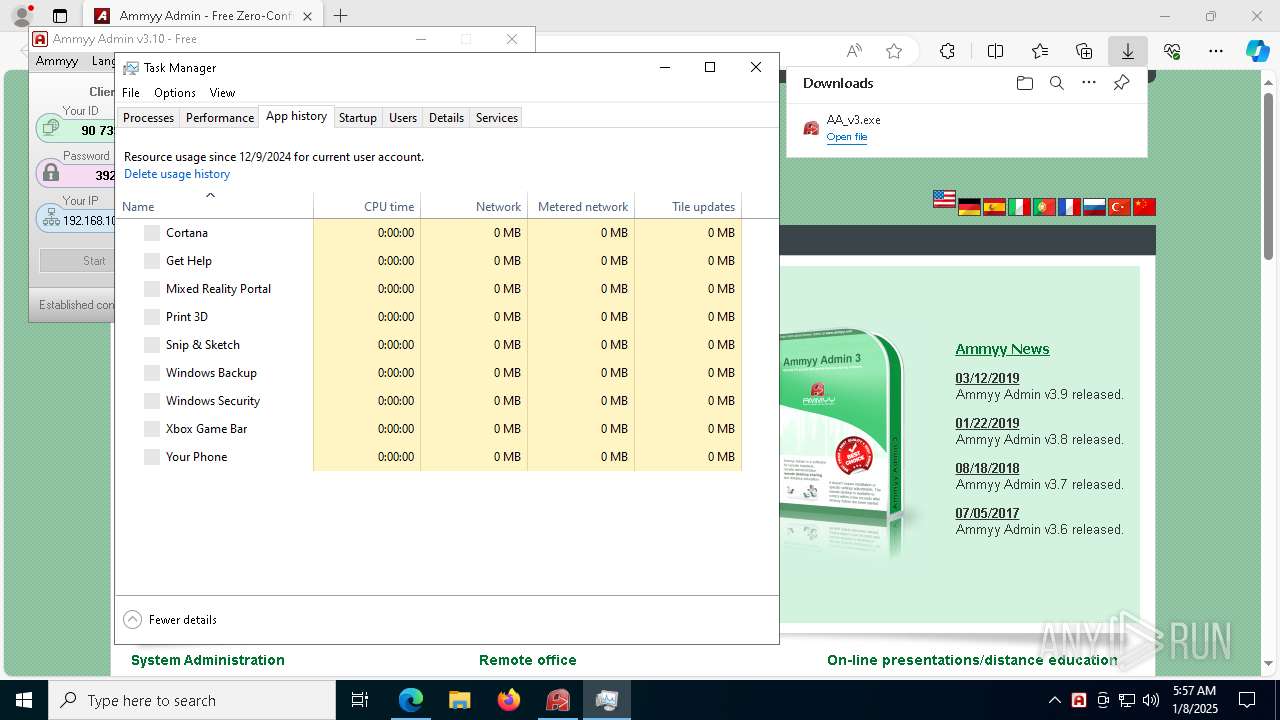Screen dimensions: 1280x720
Task: Open notification center icon
Action: tap(1247, 700)
